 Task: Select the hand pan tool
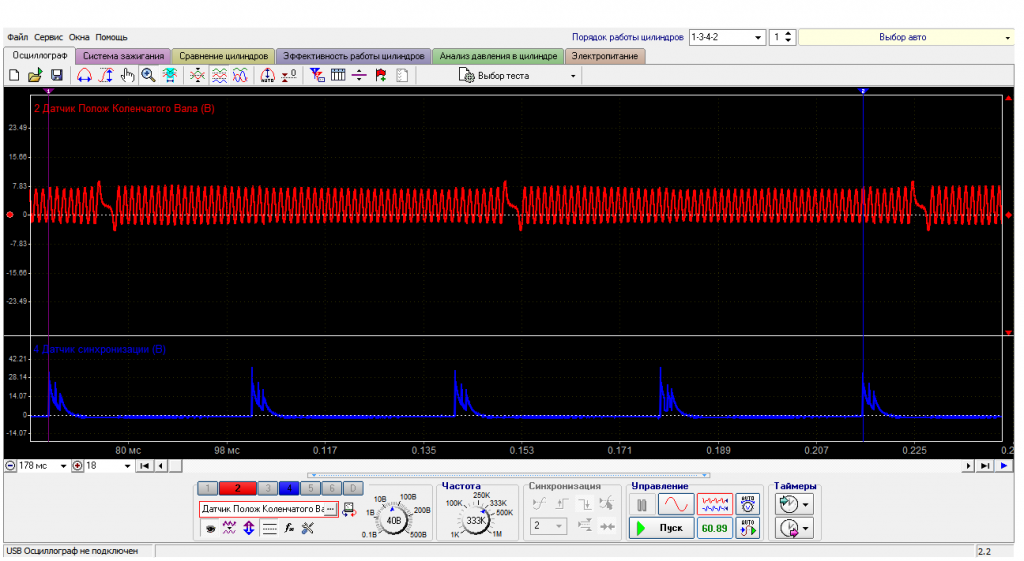pyautogui.click(x=127, y=76)
